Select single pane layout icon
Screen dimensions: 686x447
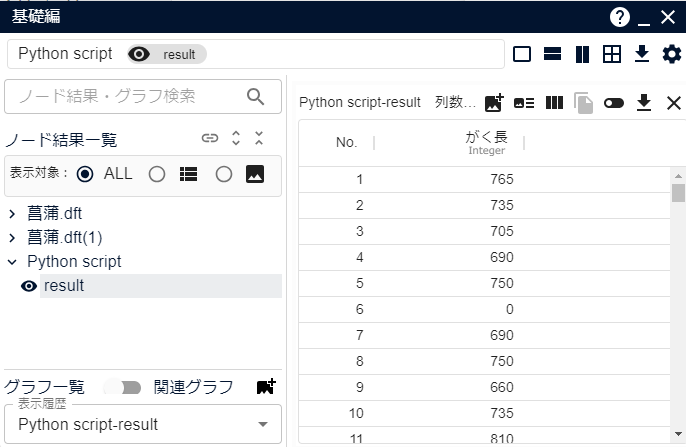tap(522, 54)
